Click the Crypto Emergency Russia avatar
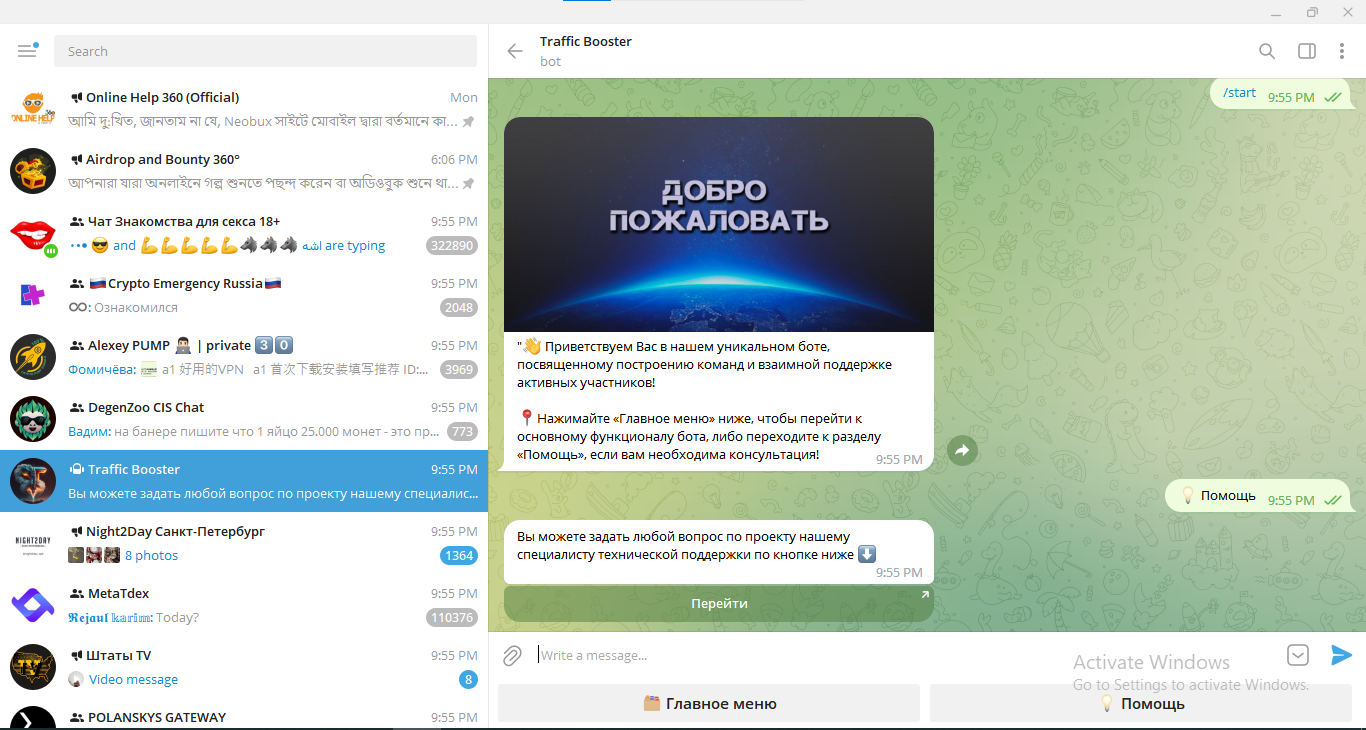The image size is (1366, 730). (x=33, y=295)
